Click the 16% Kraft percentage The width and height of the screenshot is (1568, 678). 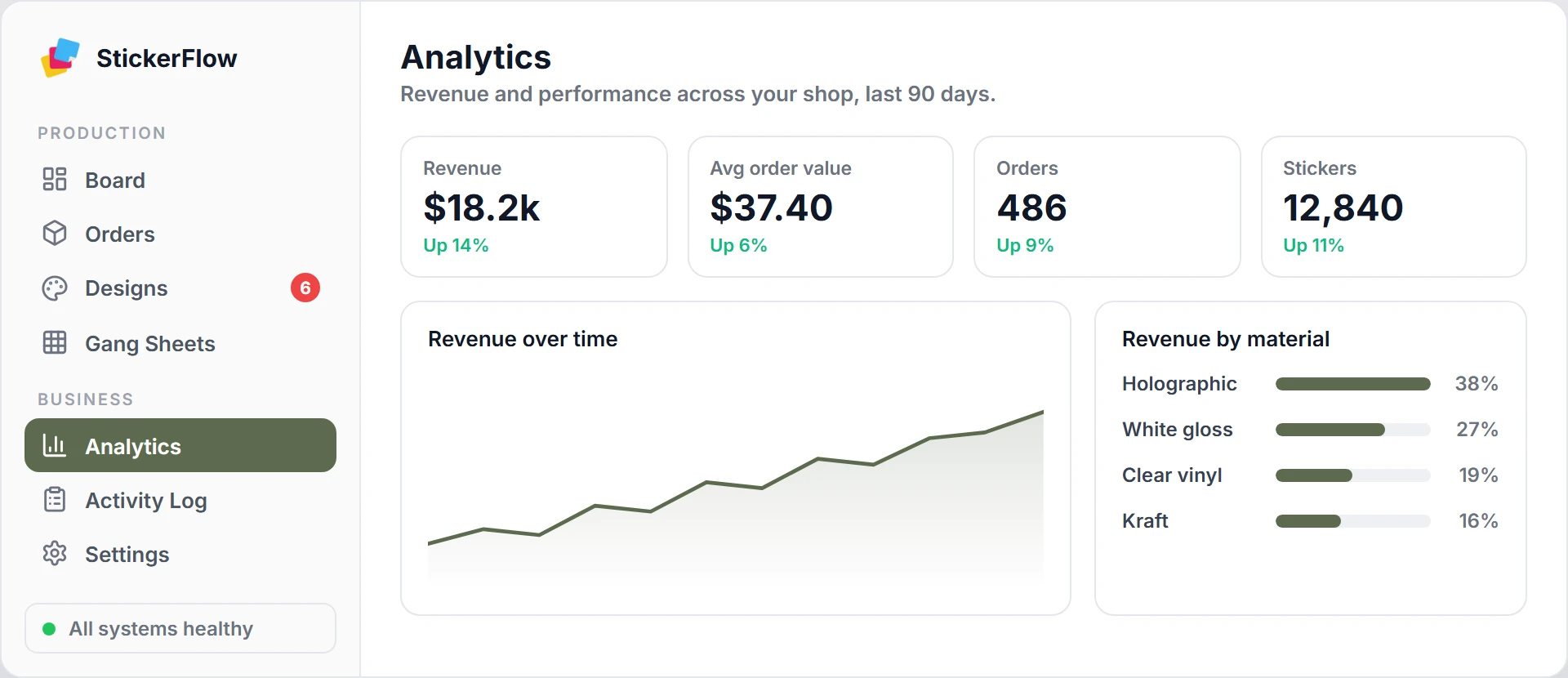(x=1478, y=521)
